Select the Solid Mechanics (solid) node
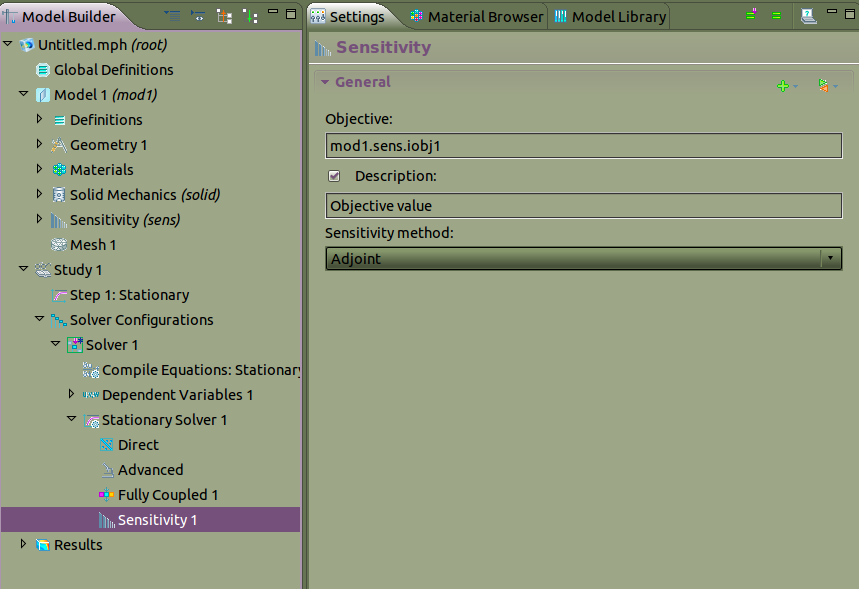Screen dimensions: 859x589 click(144, 195)
